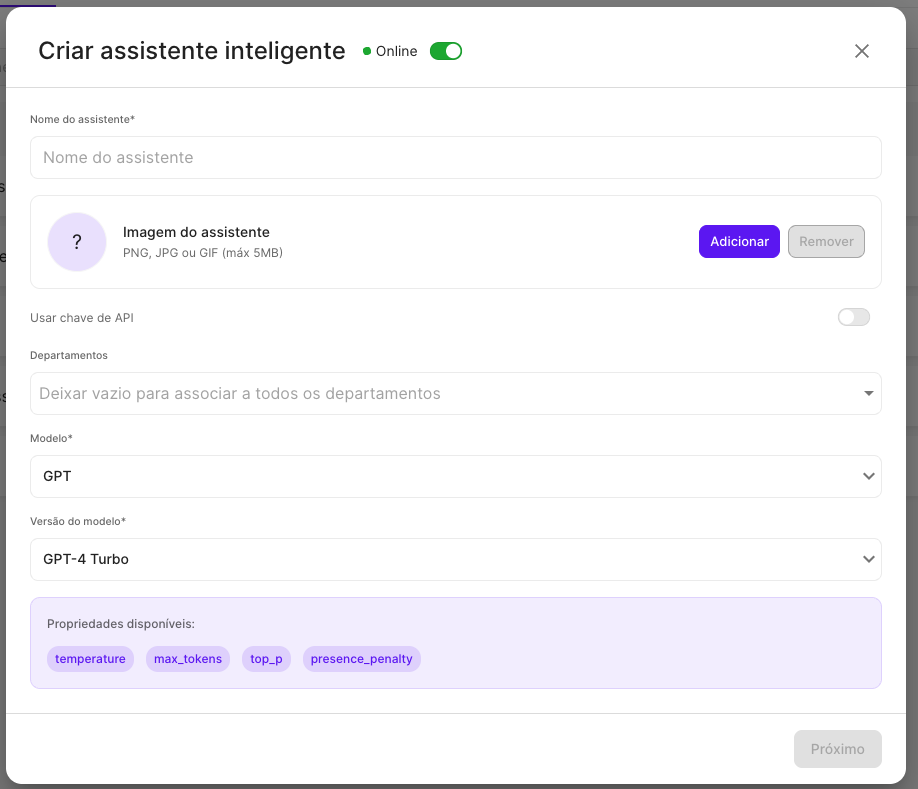Click the top_p property tag

point(266,659)
